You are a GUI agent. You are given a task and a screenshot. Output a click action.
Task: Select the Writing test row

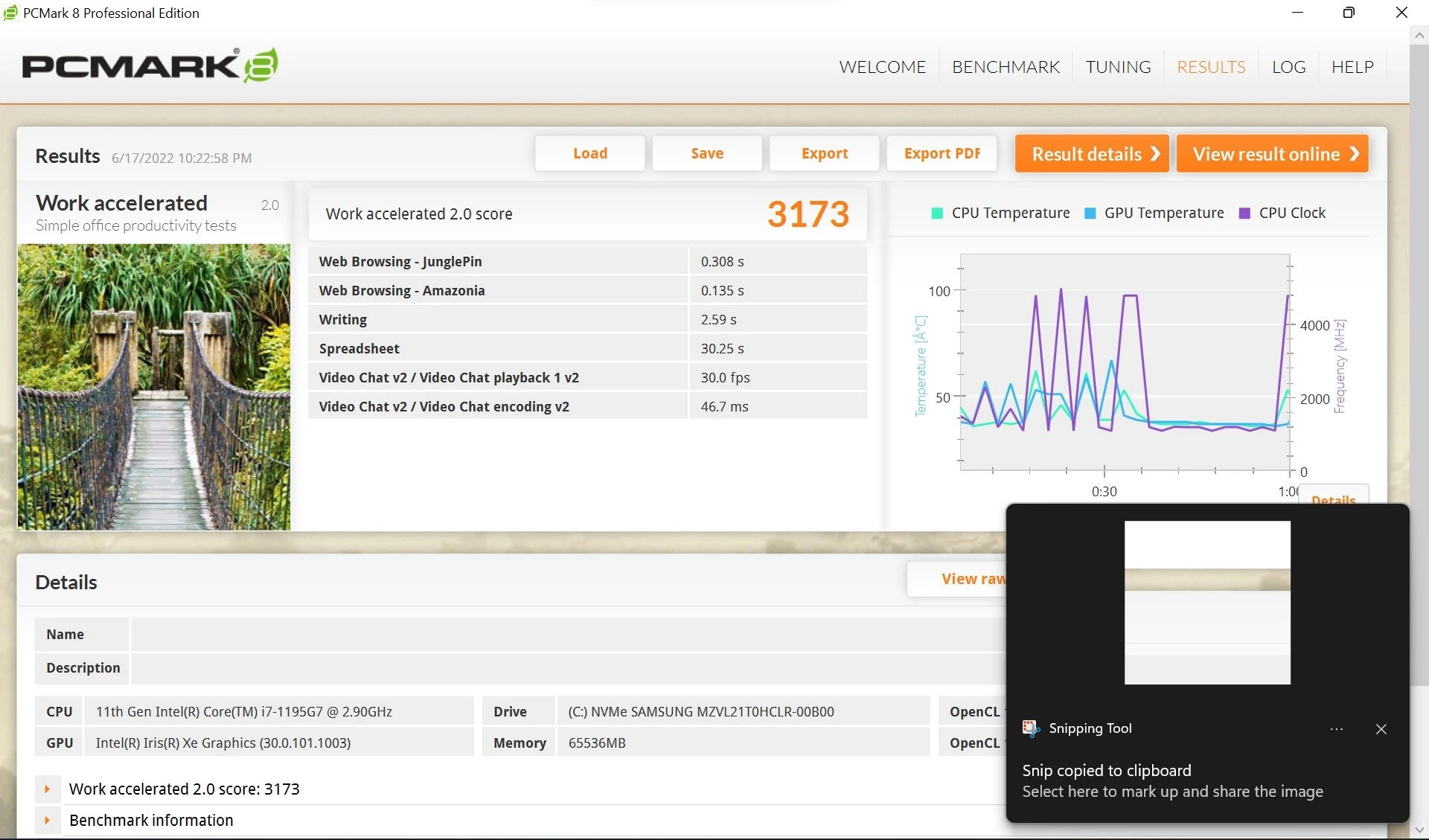pyautogui.click(x=588, y=319)
